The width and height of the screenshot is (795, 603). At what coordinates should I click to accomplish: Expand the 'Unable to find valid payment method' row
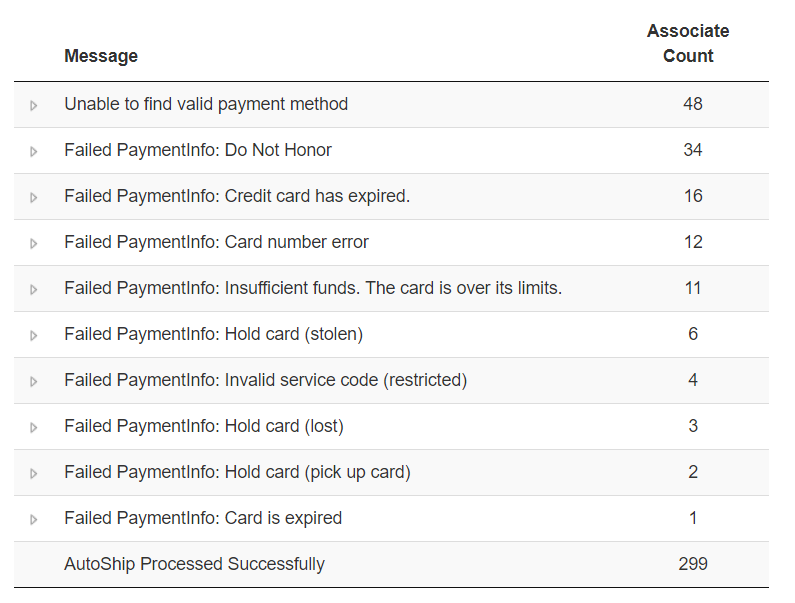(33, 105)
